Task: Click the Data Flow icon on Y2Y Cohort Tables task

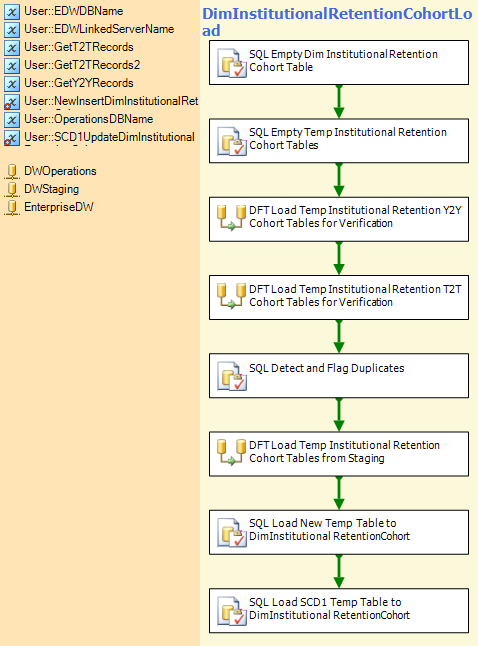Action: point(232,218)
